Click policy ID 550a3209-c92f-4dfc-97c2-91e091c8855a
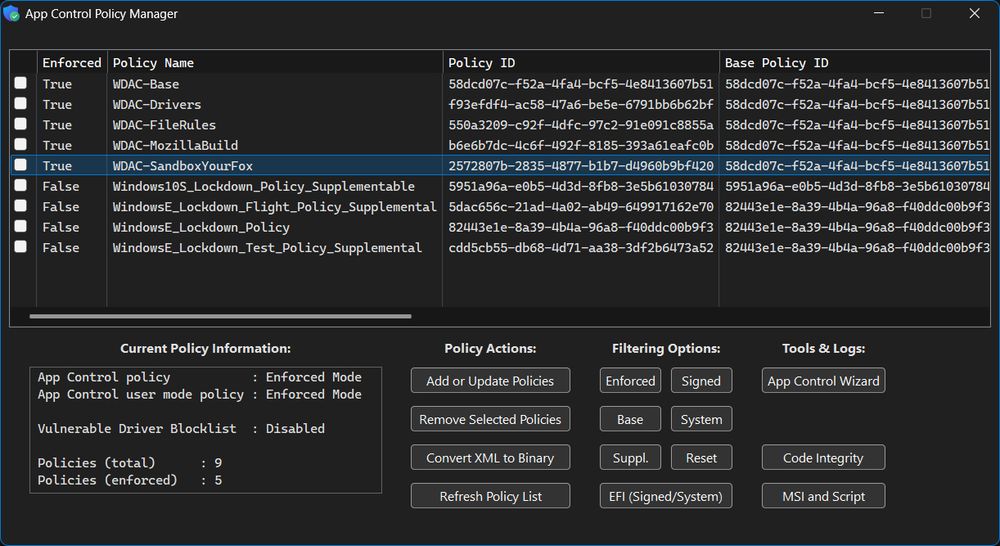 click(581, 124)
